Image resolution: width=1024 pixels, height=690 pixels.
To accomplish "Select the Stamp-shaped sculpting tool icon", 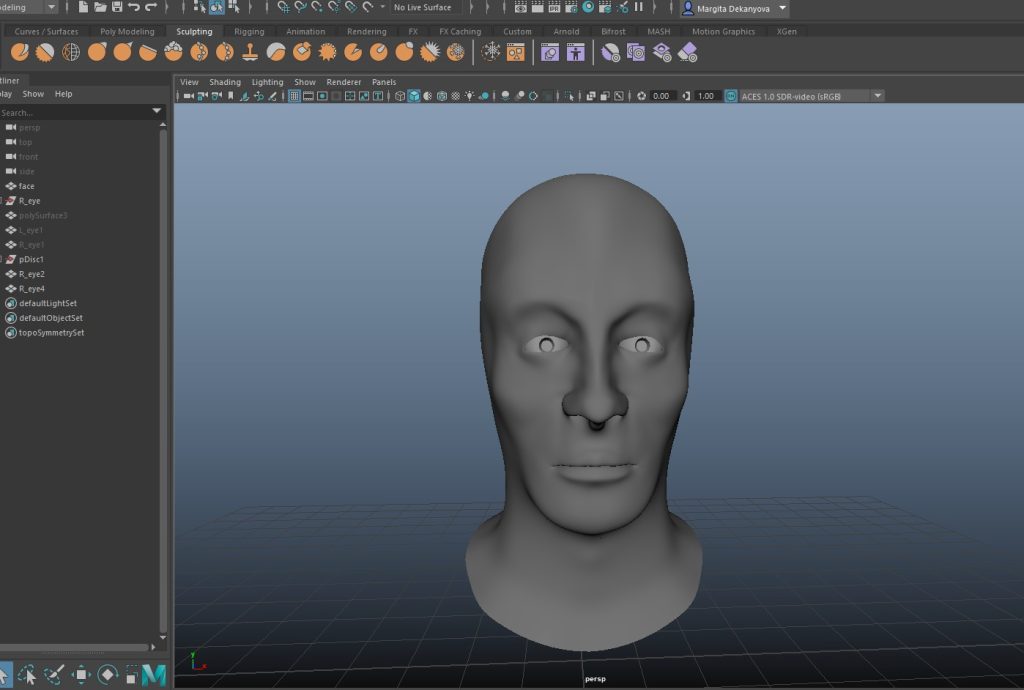I will [x=251, y=52].
